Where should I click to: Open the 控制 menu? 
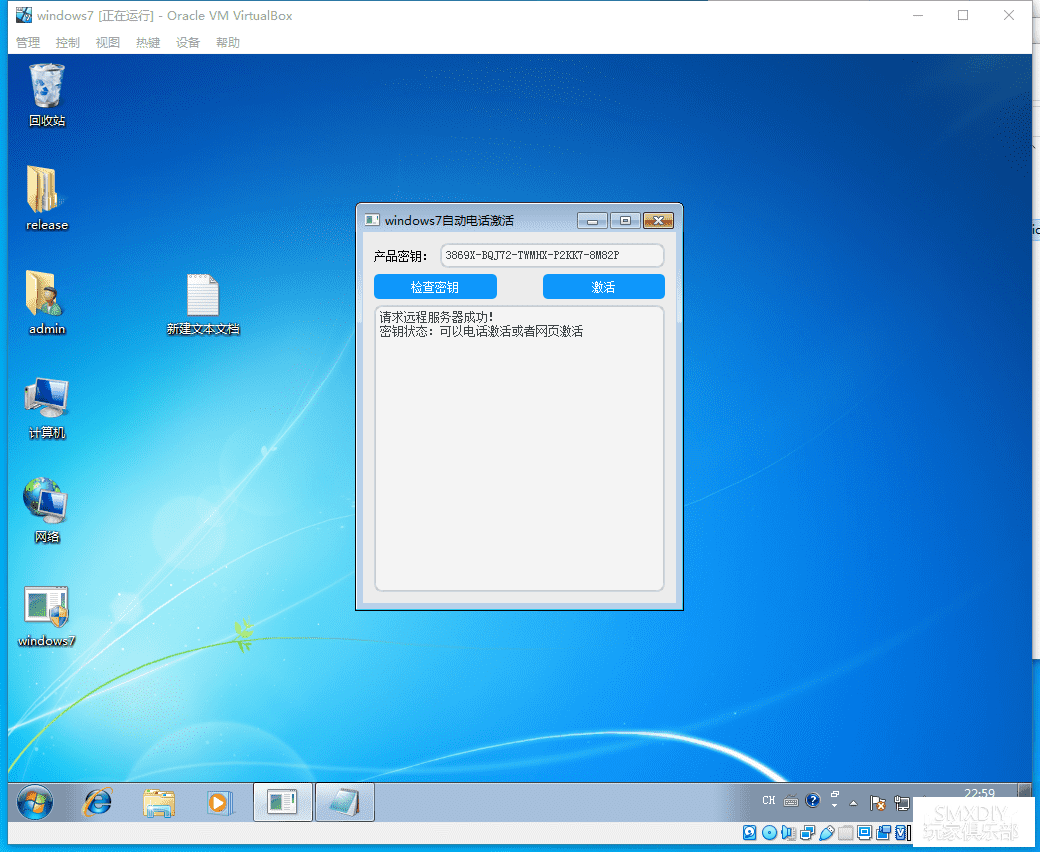[68, 42]
